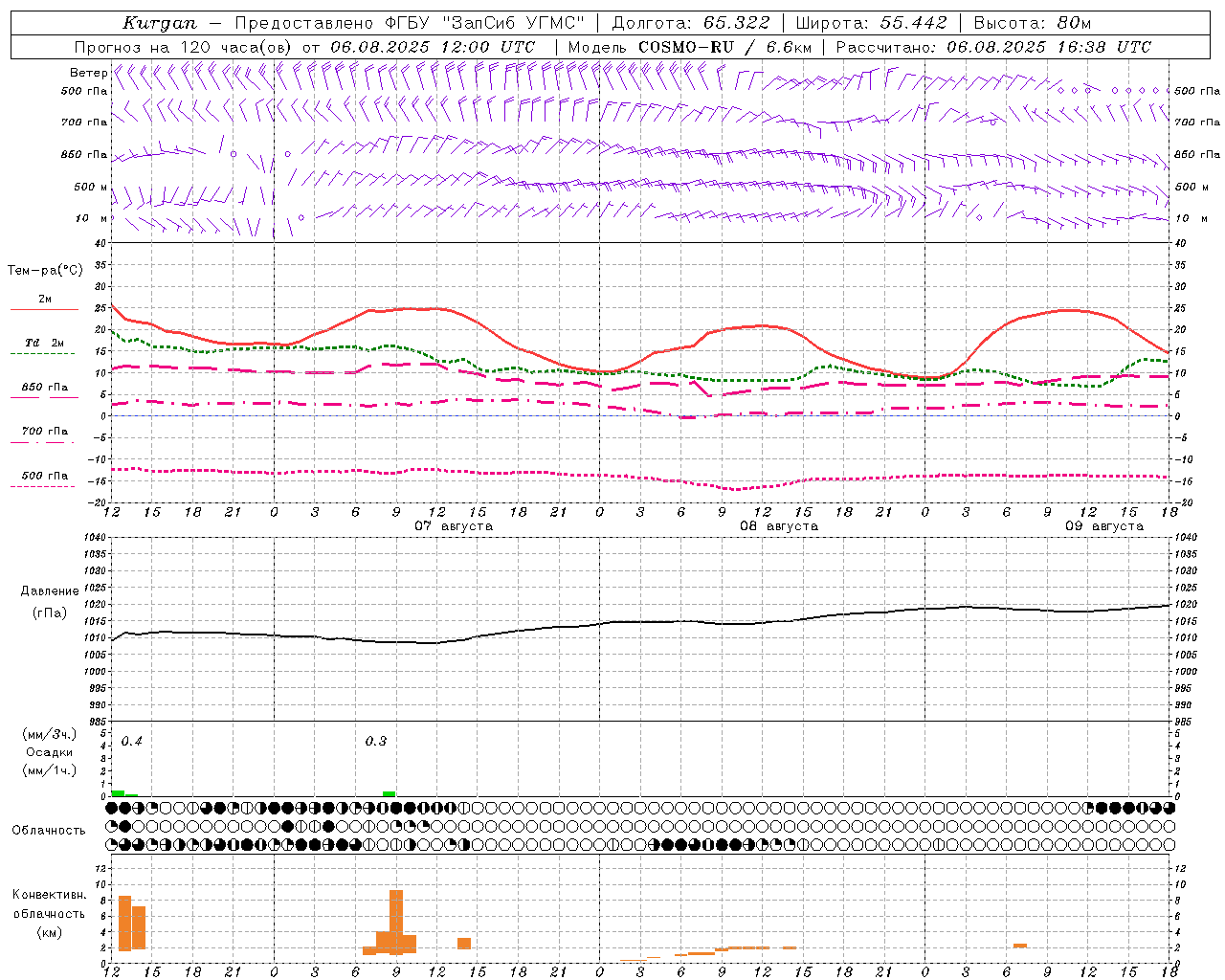The image size is (1225, 980).
Task: Click forecast start time "06.08.2025 12:00 UTC"
Action: coord(433,47)
